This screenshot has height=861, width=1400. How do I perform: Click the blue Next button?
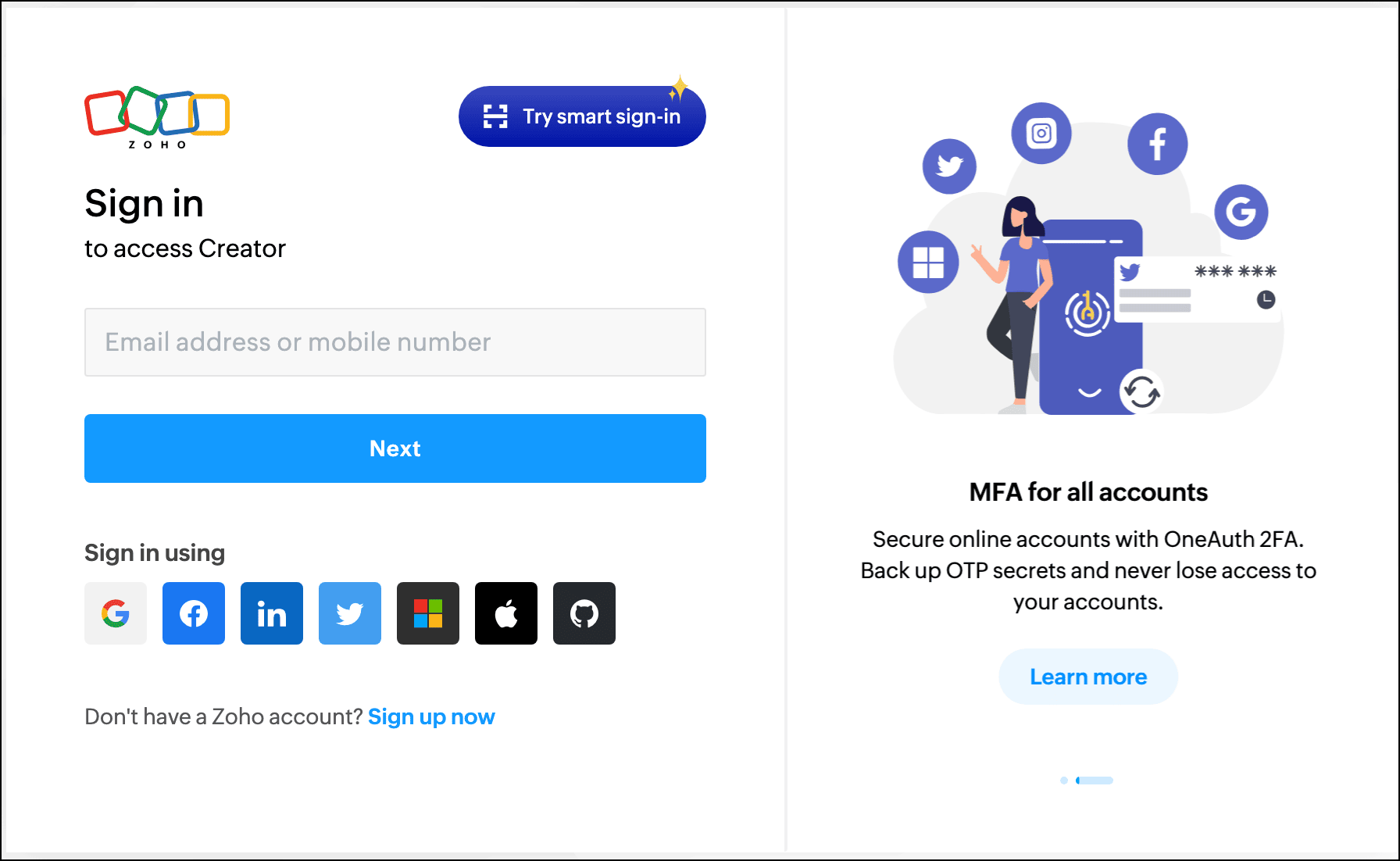[395, 448]
